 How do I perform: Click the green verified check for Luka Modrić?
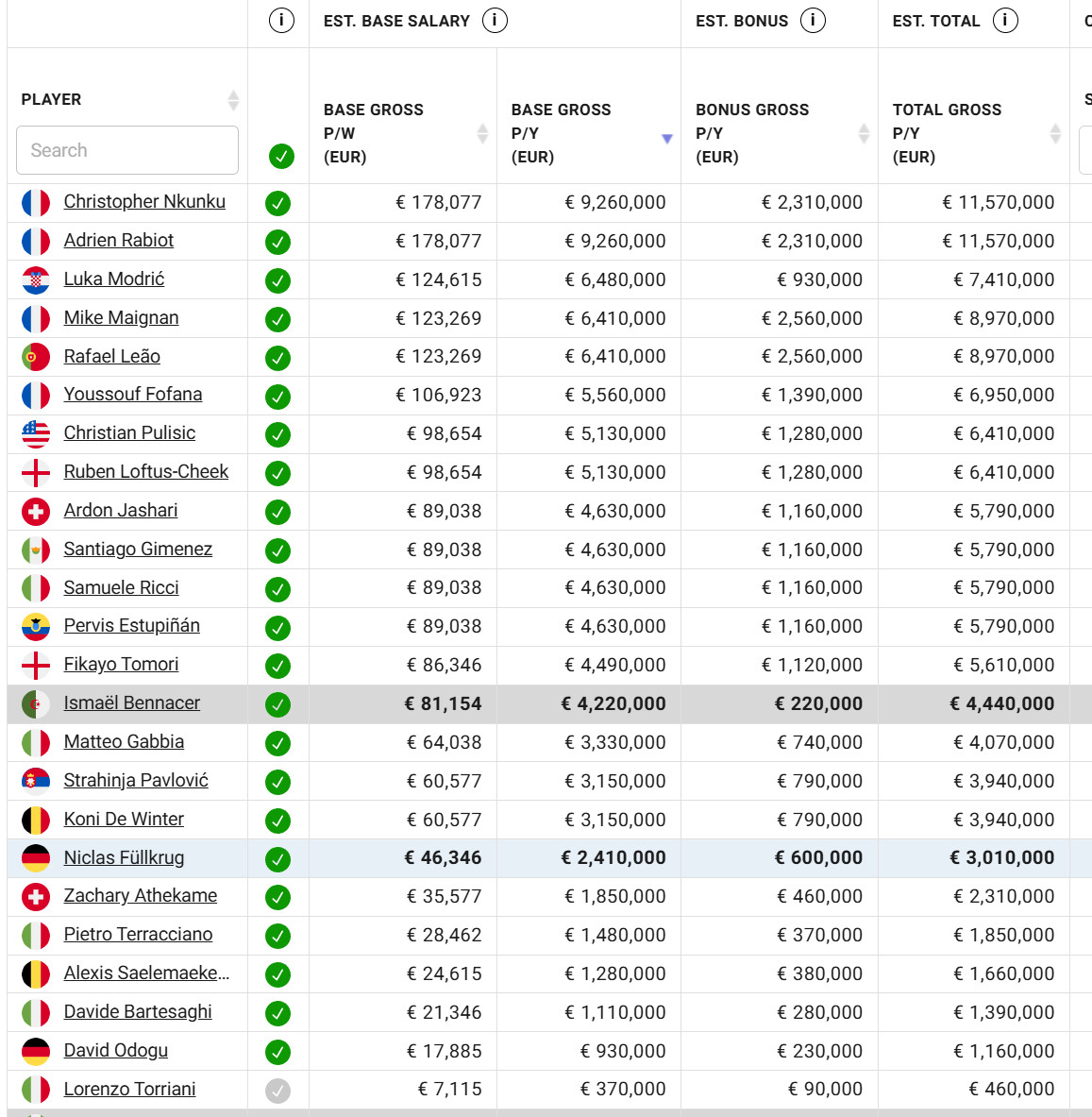(x=277, y=280)
